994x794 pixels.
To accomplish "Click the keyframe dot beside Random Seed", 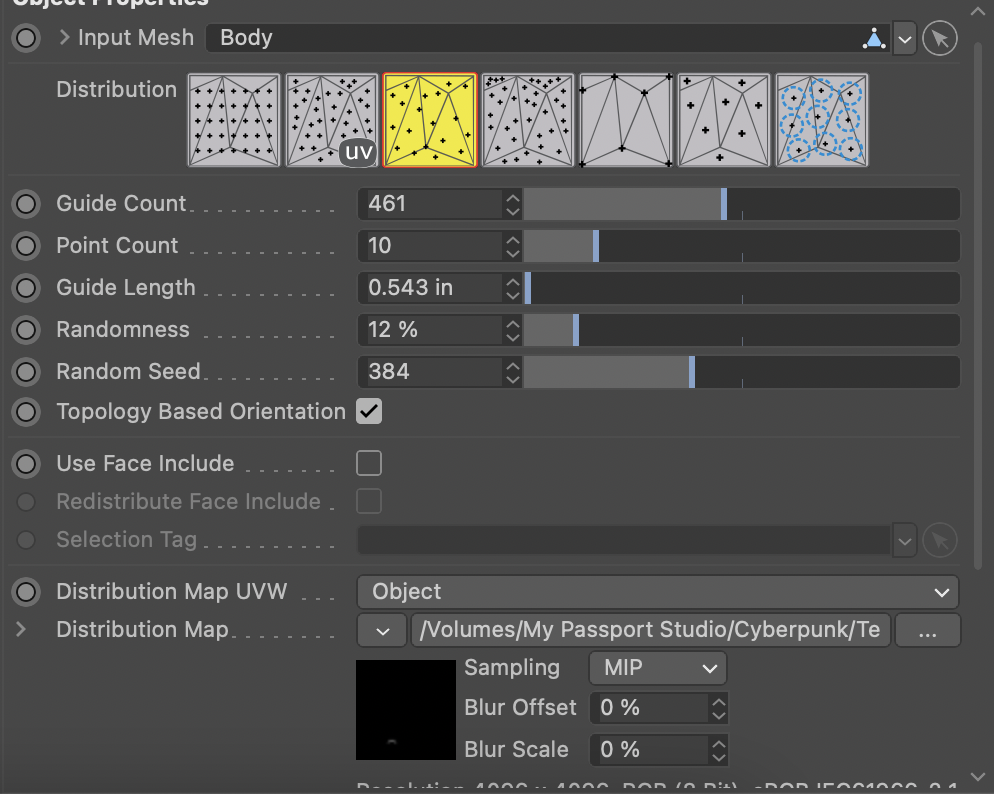I will click(x=26, y=372).
